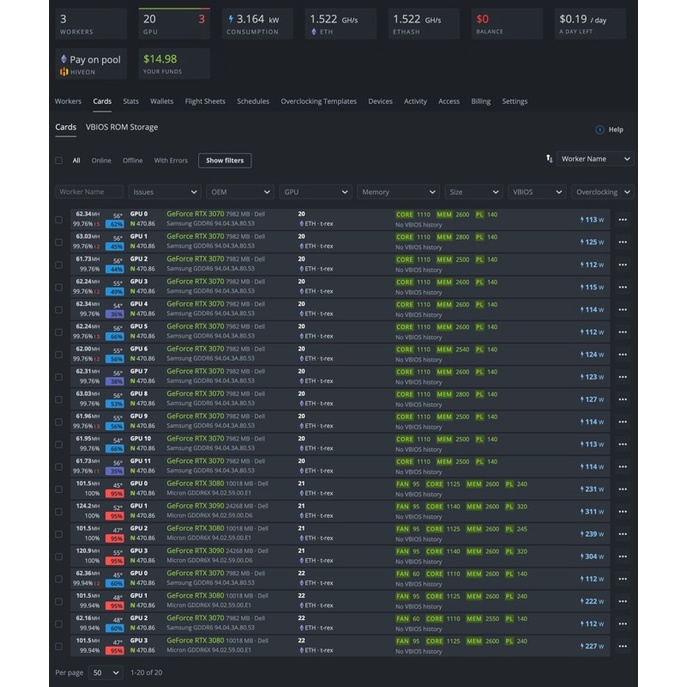Open three-dot menu for the 125 W card

tap(622, 242)
